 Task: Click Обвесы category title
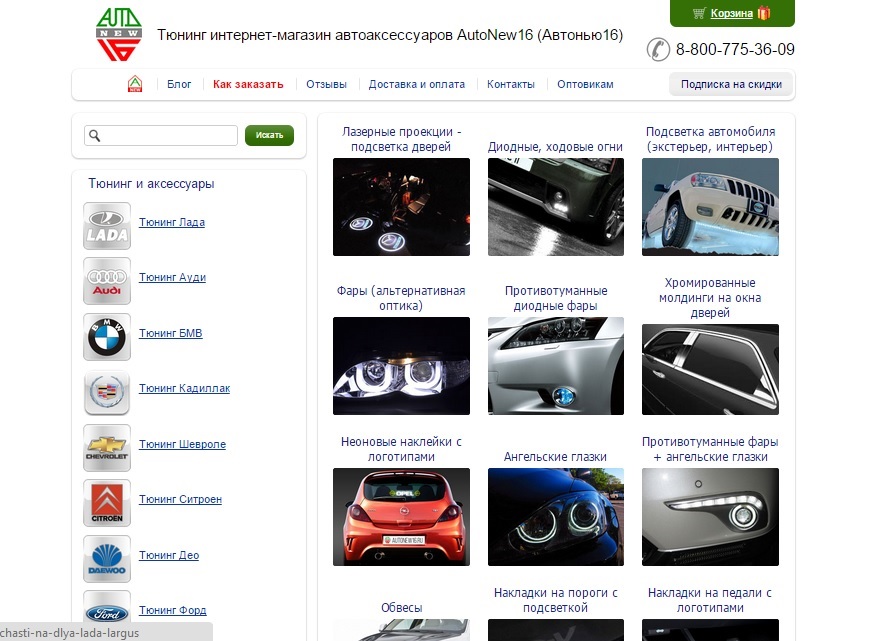(401, 608)
